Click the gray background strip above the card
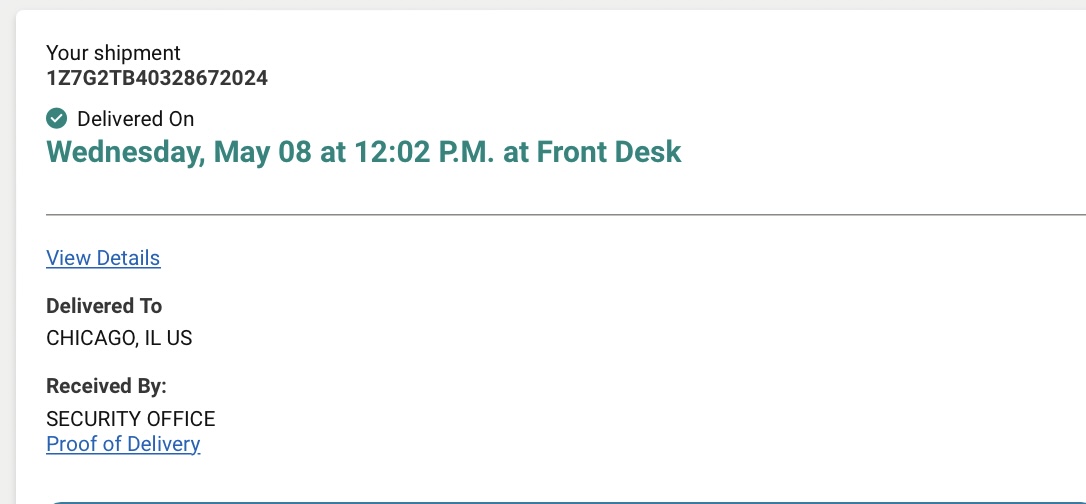The image size is (1086, 504). pos(543,4)
